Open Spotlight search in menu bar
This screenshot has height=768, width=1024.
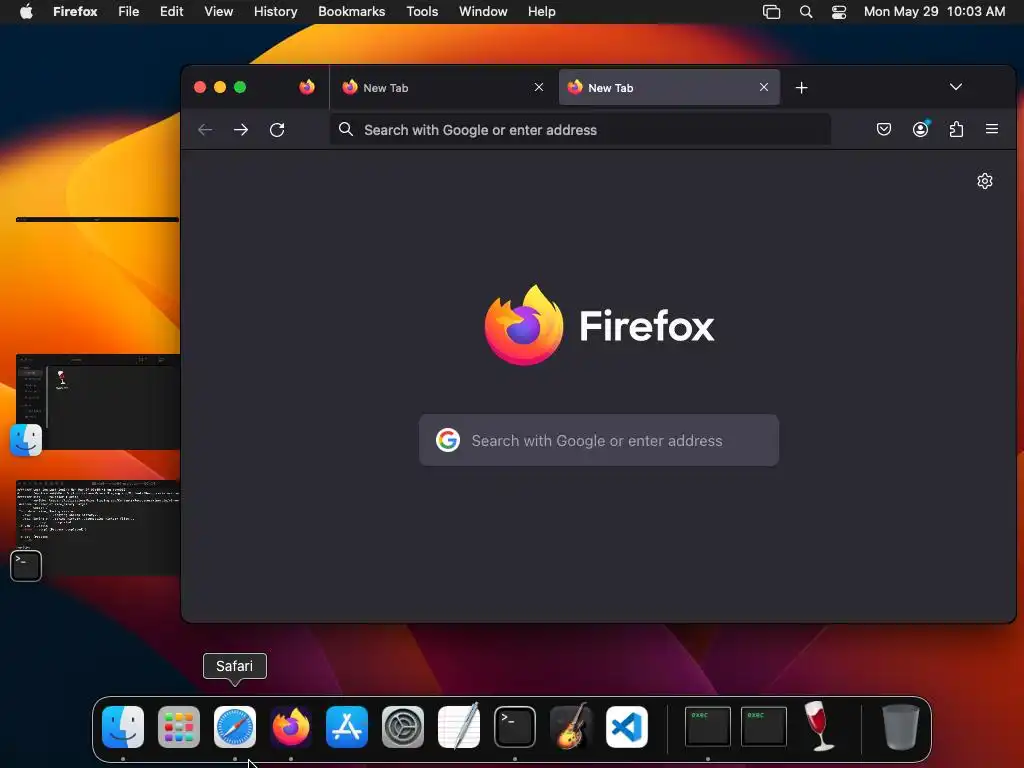(x=806, y=12)
